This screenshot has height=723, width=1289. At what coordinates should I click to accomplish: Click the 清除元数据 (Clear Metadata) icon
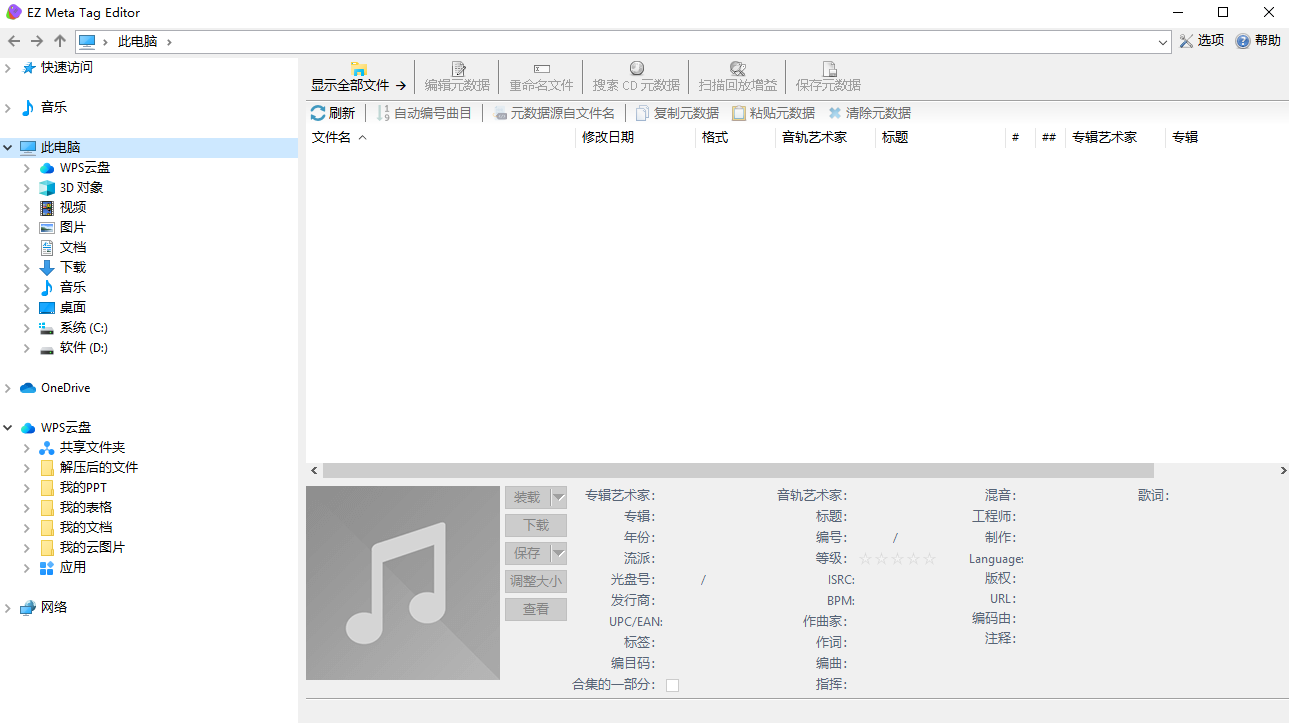coord(871,112)
